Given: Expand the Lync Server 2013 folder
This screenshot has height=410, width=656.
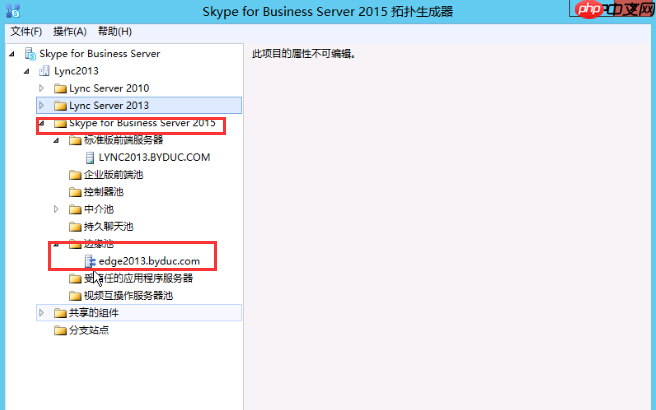Looking at the screenshot, I should pyautogui.click(x=41, y=105).
